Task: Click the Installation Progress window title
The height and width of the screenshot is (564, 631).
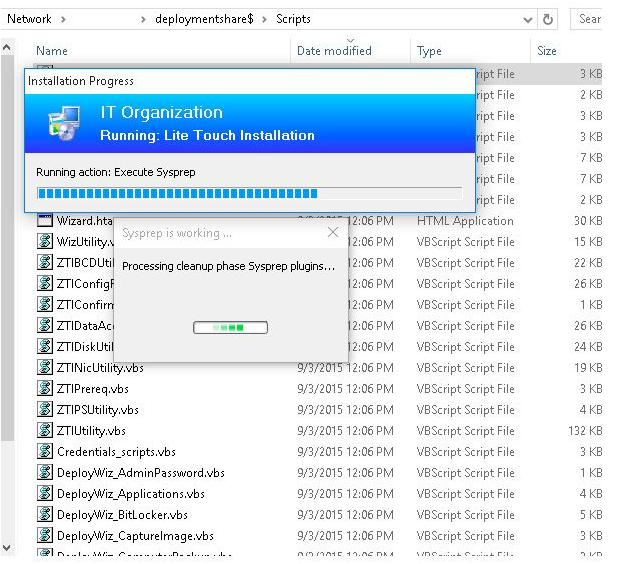Action: click(x=80, y=81)
